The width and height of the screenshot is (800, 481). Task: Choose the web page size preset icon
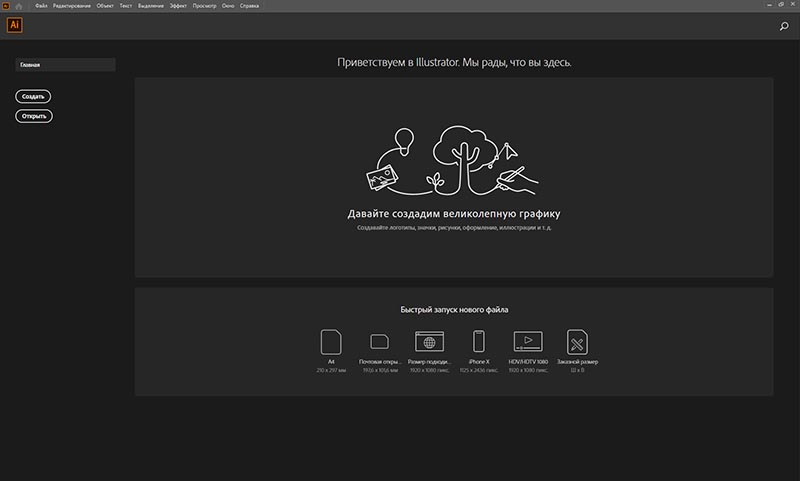pos(429,341)
